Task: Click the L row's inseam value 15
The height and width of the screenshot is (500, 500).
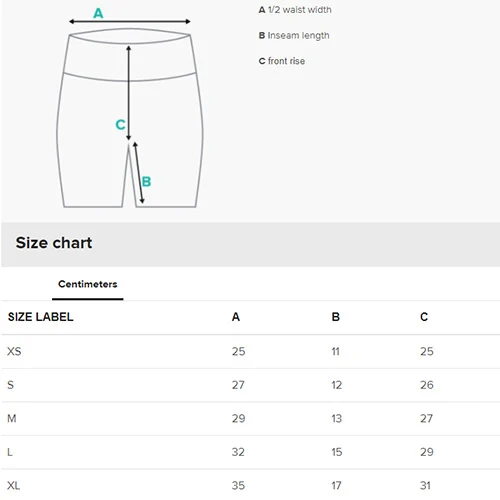Action: click(337, 452)
